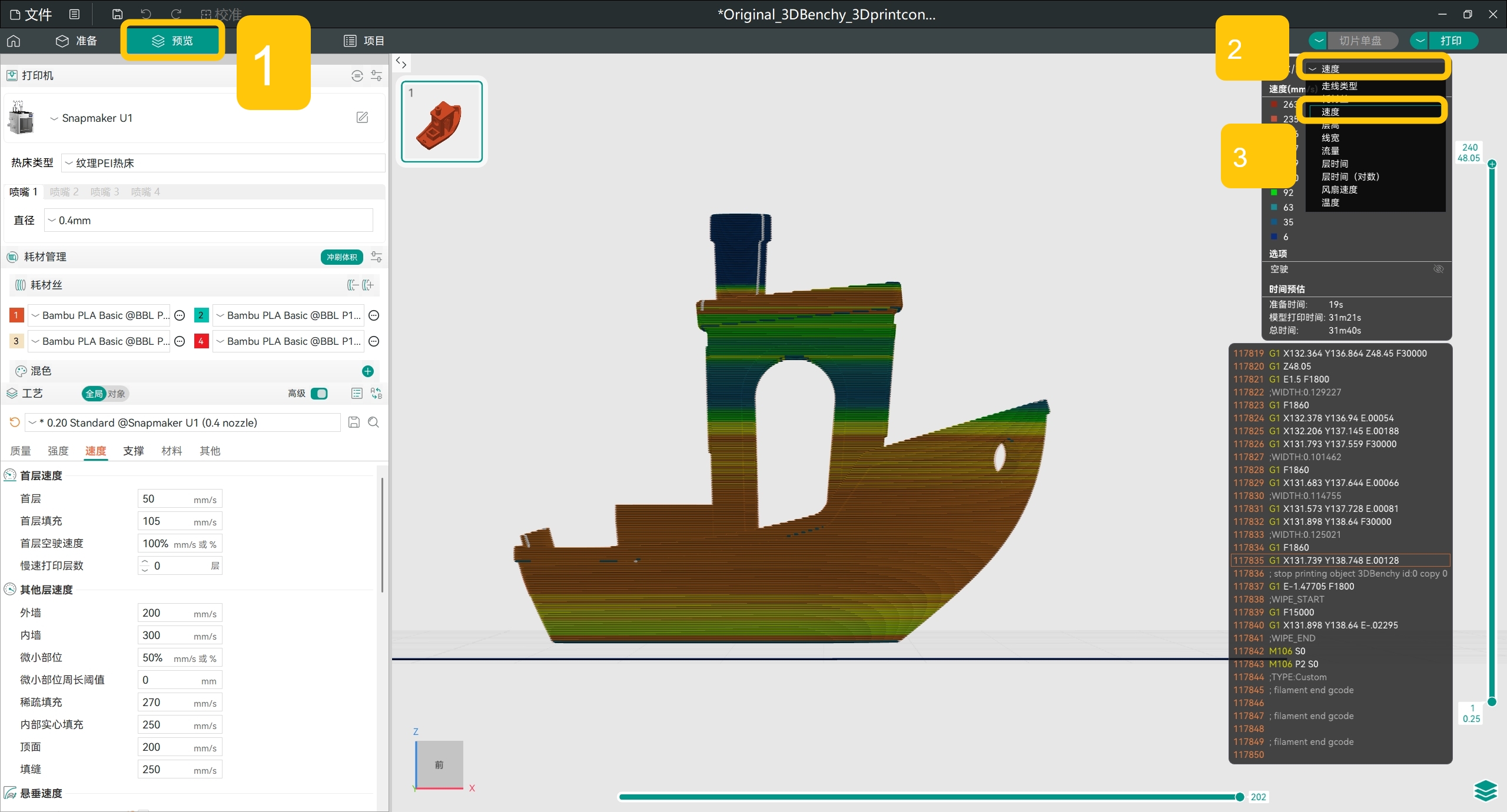The image size is (1507, 812).
Task: Reset process preset with orange undo icon
Action: 15,422
